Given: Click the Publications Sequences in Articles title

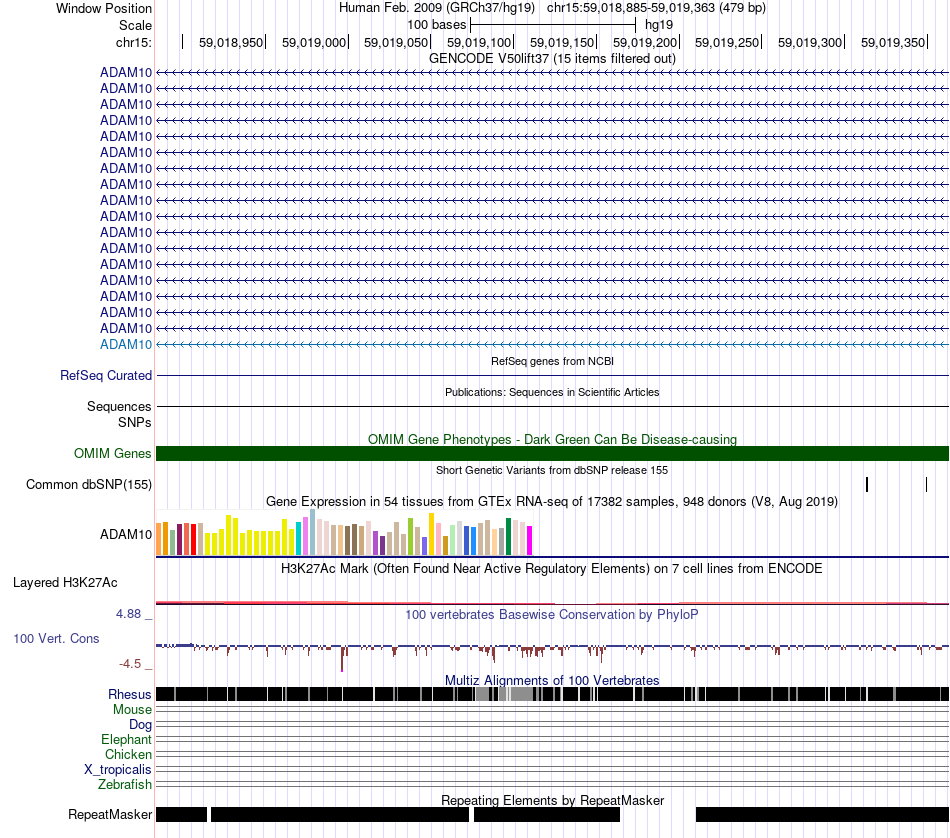Looking at the screenshot, I should pyautogui.click(x=552, y=392).
